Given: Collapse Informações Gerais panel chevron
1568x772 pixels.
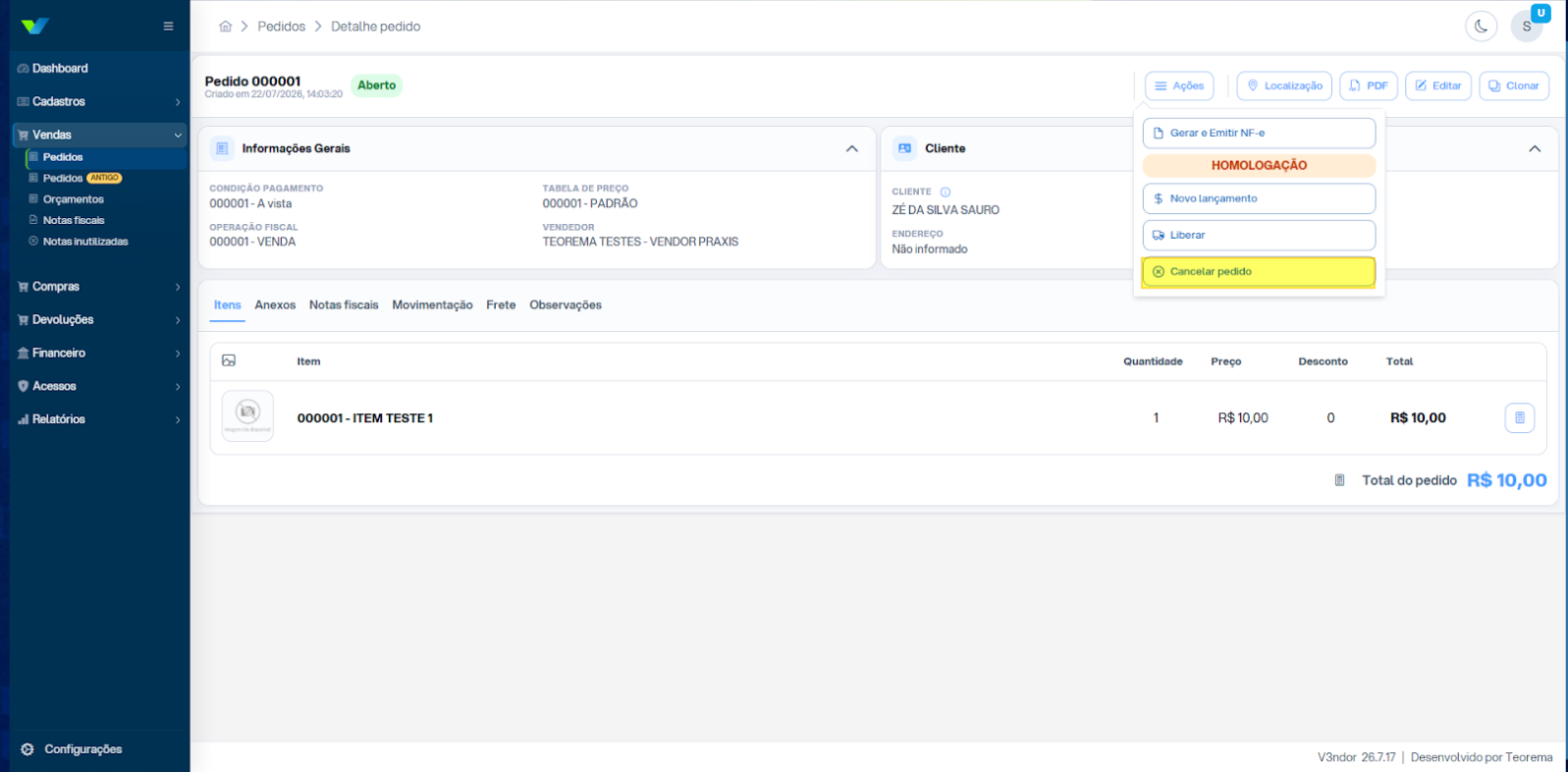Looking at the screenshot, I should pos(852,149).
